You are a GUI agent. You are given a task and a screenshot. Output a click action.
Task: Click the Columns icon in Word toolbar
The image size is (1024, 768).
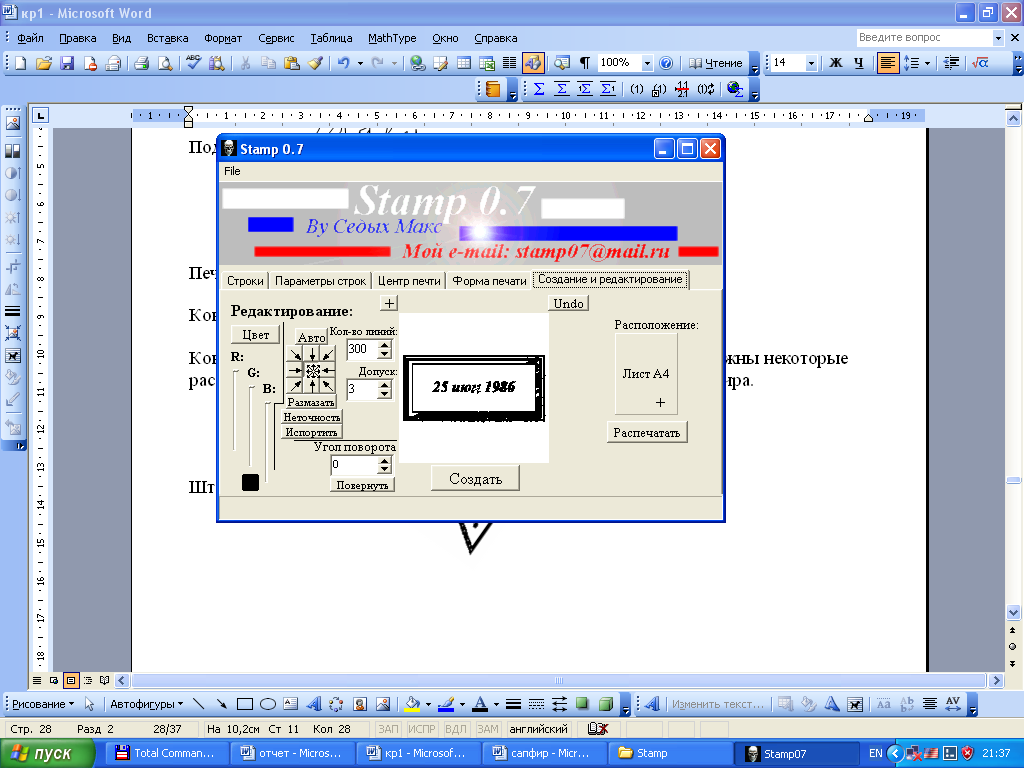[509, 63]
